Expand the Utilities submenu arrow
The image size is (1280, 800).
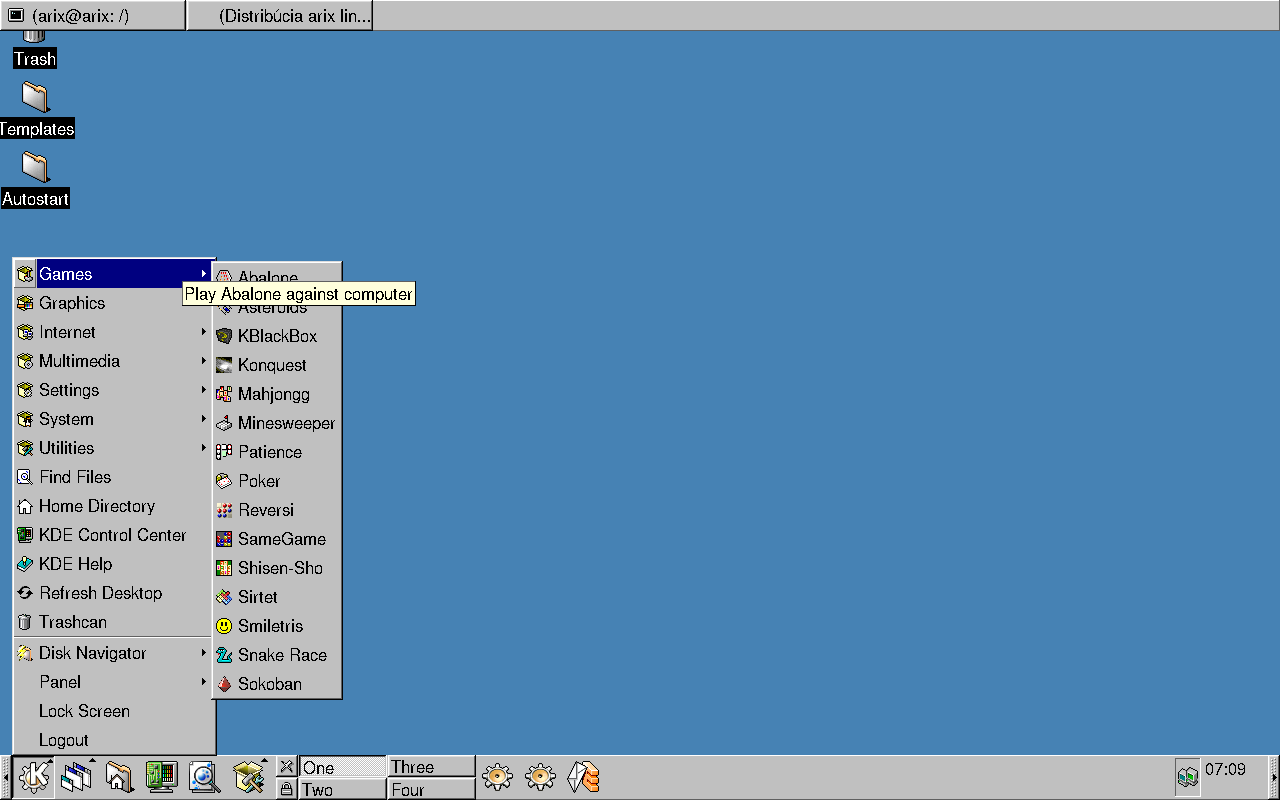tap(204, 447)
